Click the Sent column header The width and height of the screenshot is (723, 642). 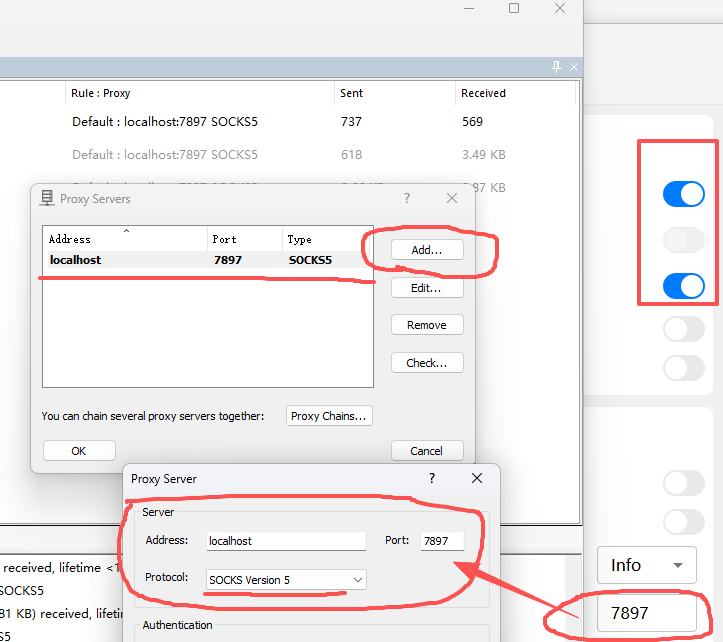coord(352,93)
